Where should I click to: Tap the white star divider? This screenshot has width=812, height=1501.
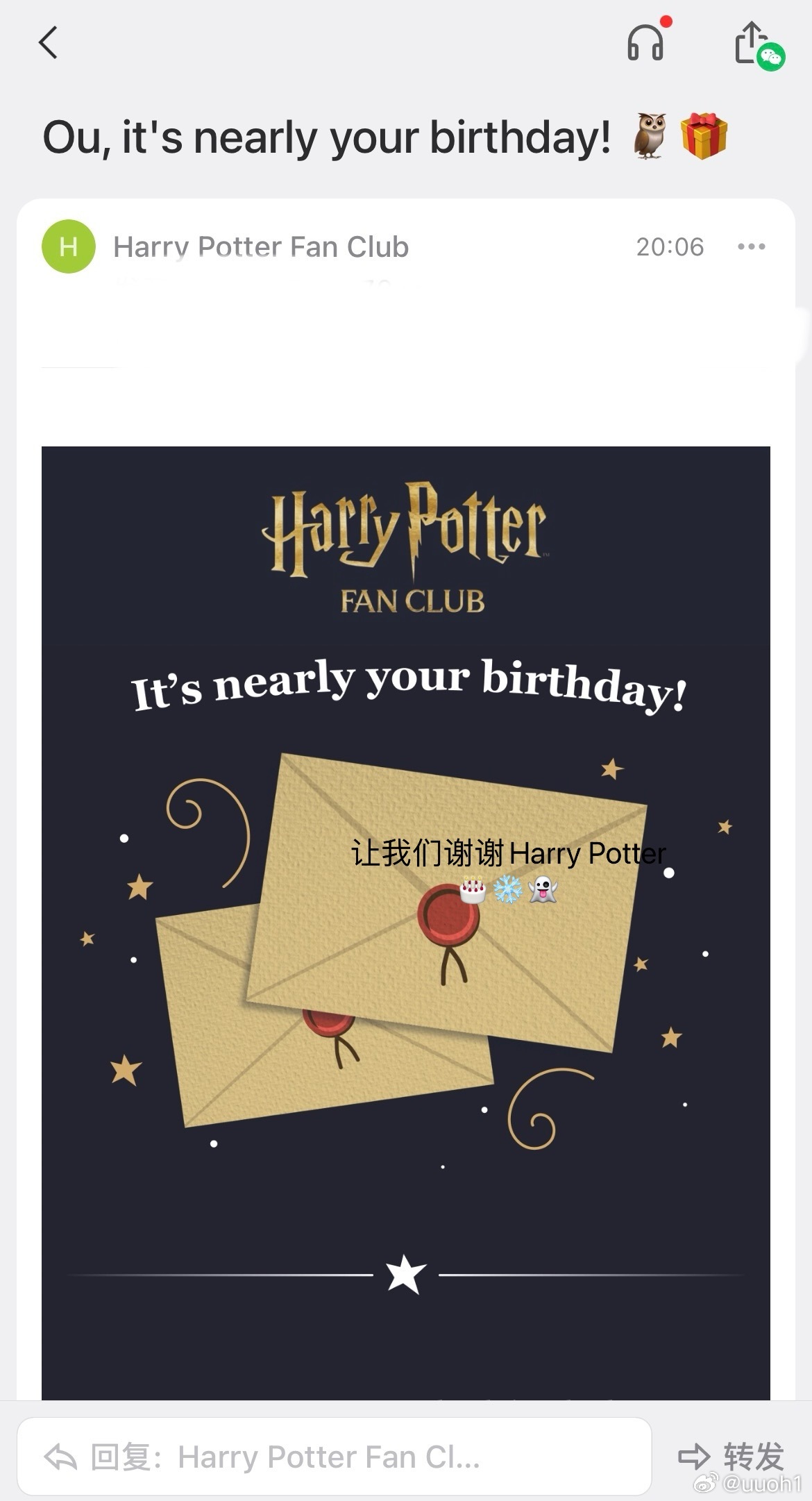tap(405, 1275)
